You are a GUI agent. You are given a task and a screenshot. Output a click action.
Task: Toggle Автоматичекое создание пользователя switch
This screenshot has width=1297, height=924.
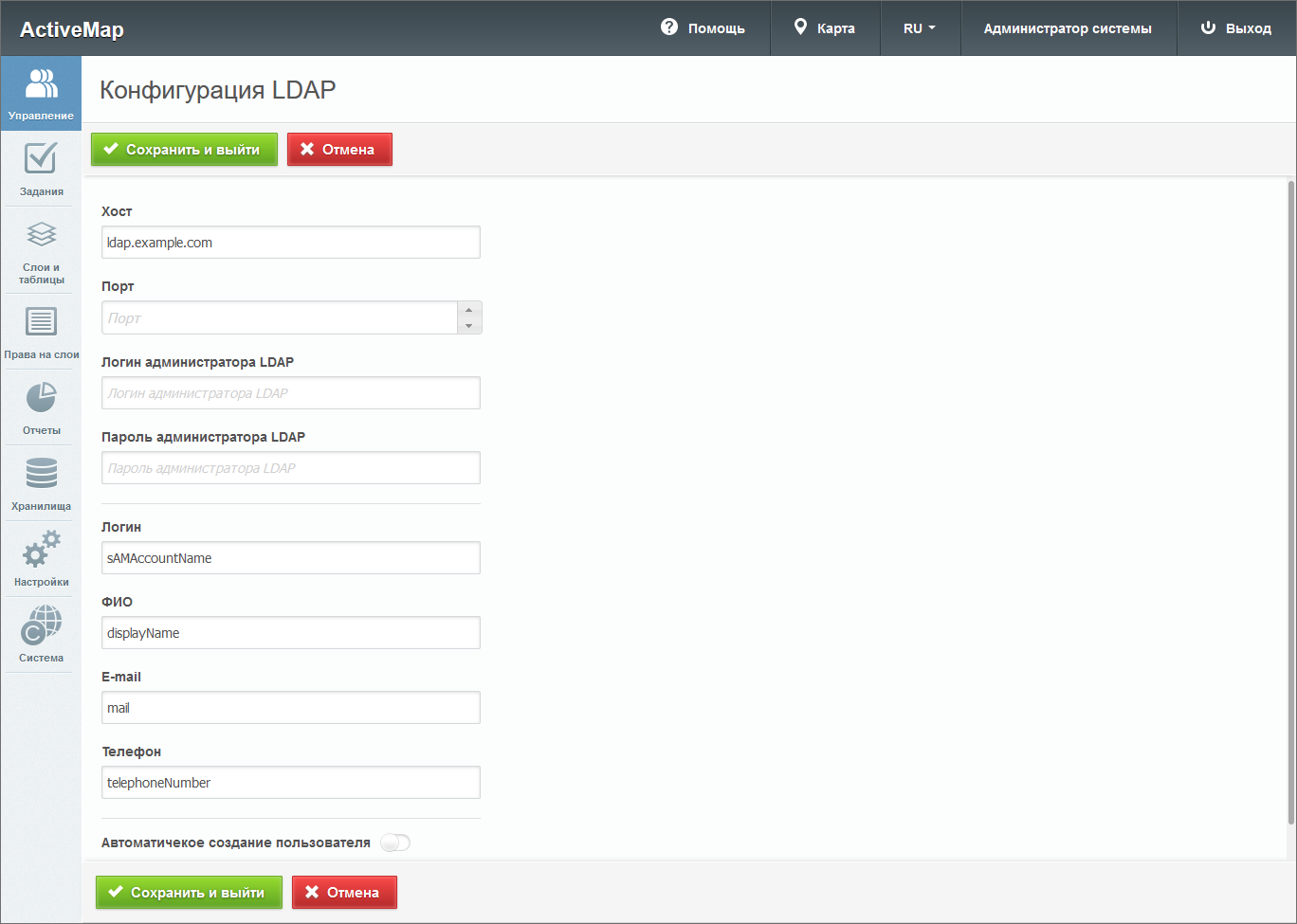click(395, 842)
